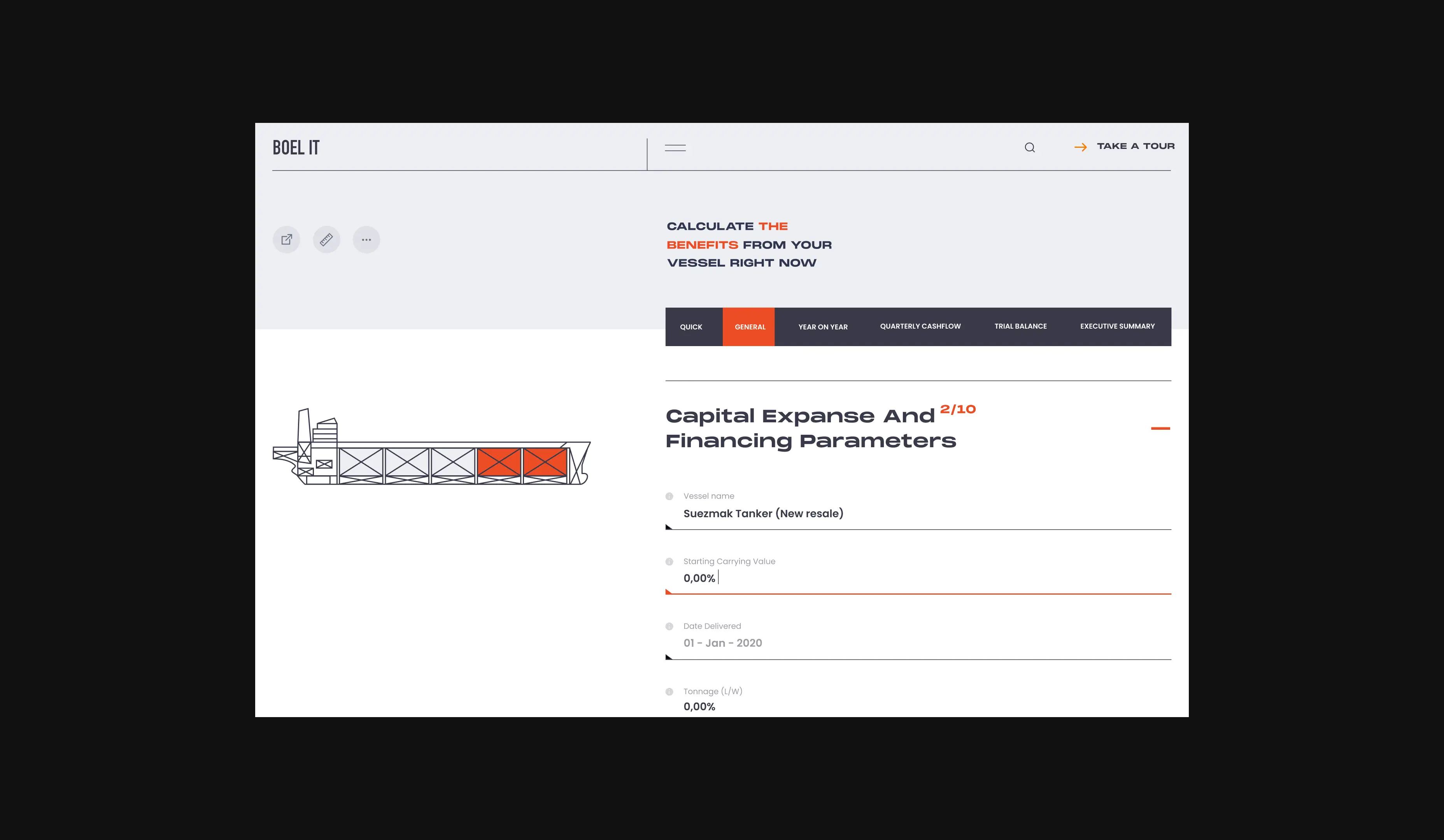Switch to the Quarterly Cashflow tab
Image resolution: width=1444 pixels, height=840 pixels.
pos(920,326)
